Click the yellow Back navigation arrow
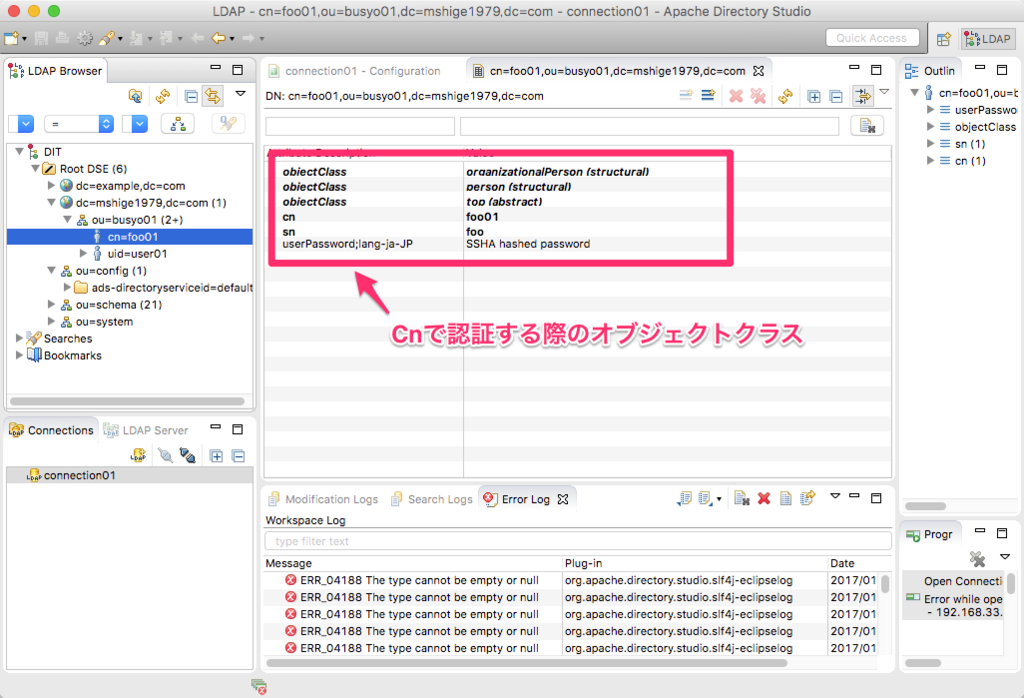The image size is (1024, 698). click(219, 39)
